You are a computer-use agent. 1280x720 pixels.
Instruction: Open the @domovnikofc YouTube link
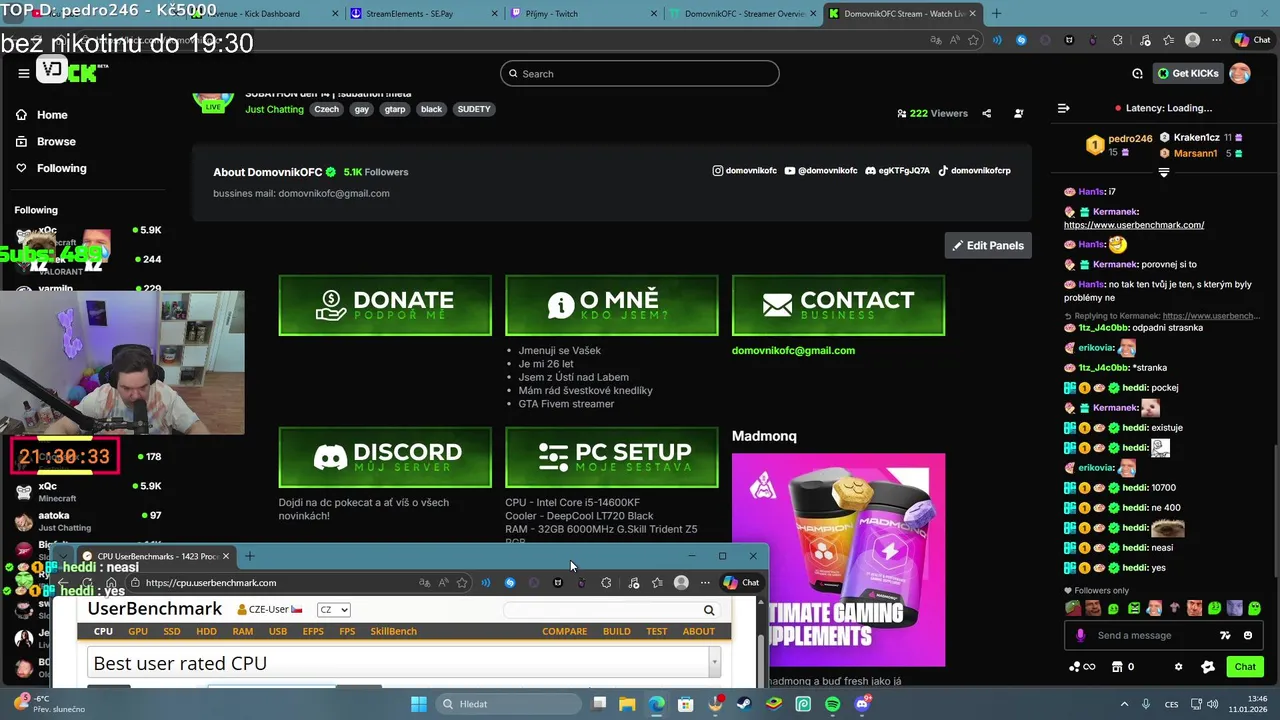tap(821, 171)
